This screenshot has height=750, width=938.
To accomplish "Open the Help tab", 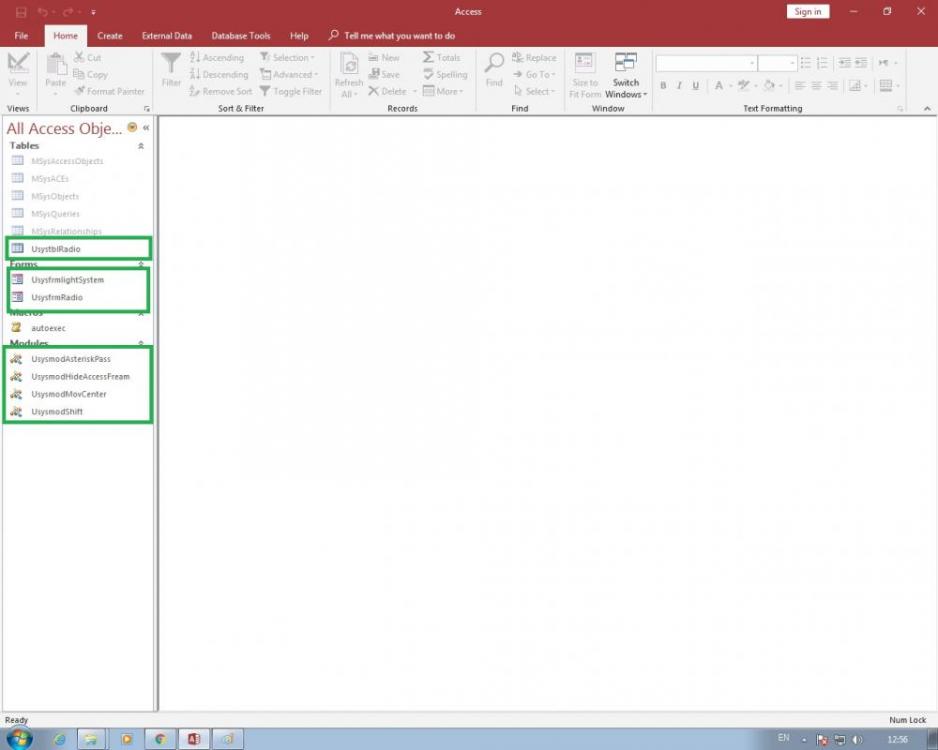I will coord(299,36).
